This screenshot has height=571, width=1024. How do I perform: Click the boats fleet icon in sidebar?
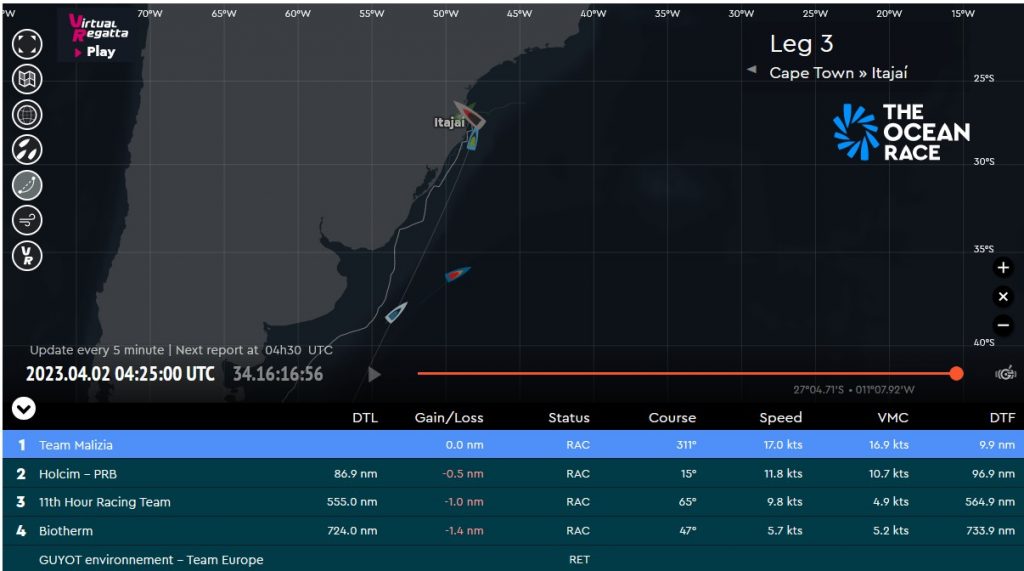click(27, 149)
